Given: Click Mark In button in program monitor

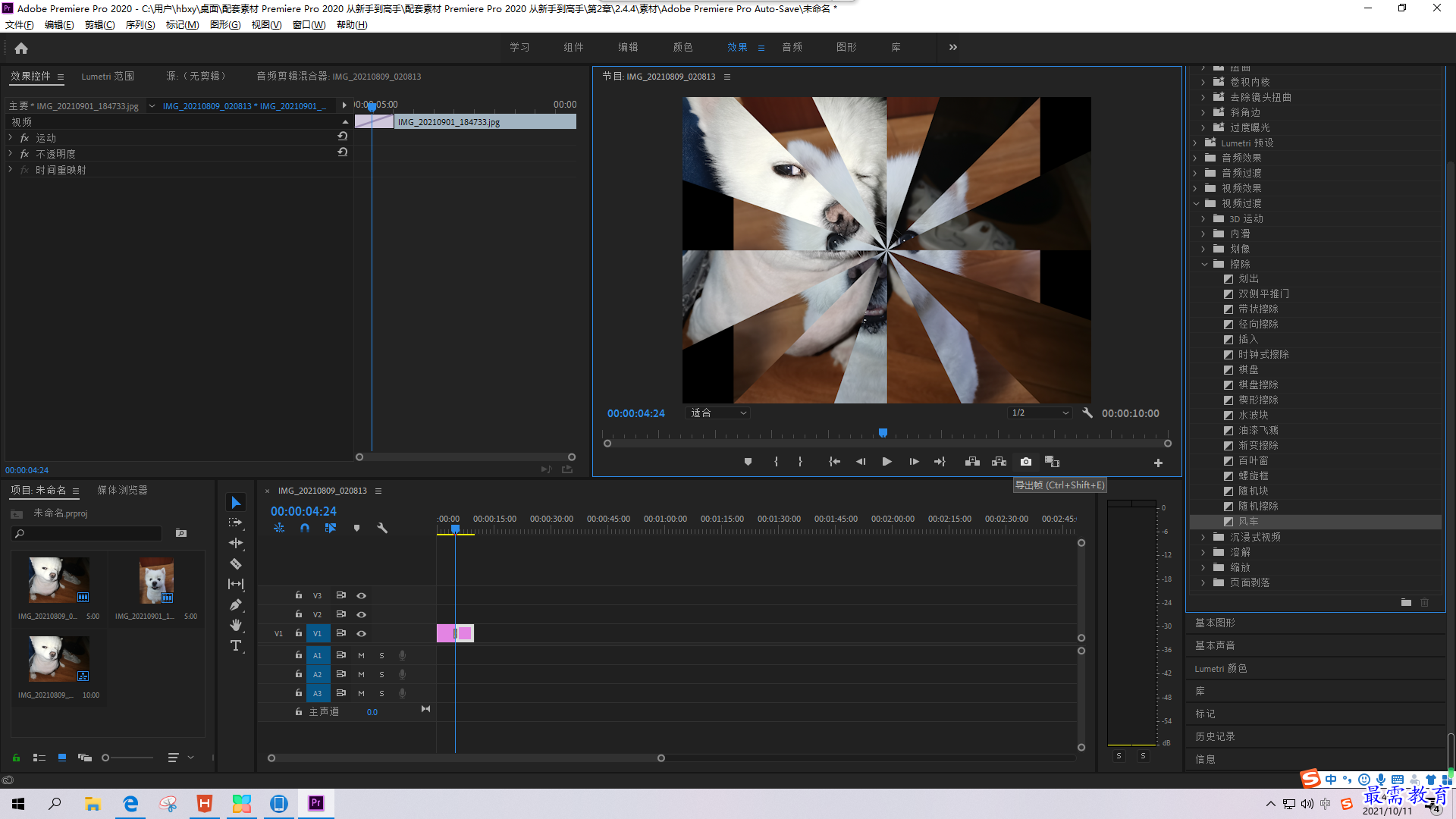Looking at the screenshot, I should pyautogui.click(x=776, y=462).
